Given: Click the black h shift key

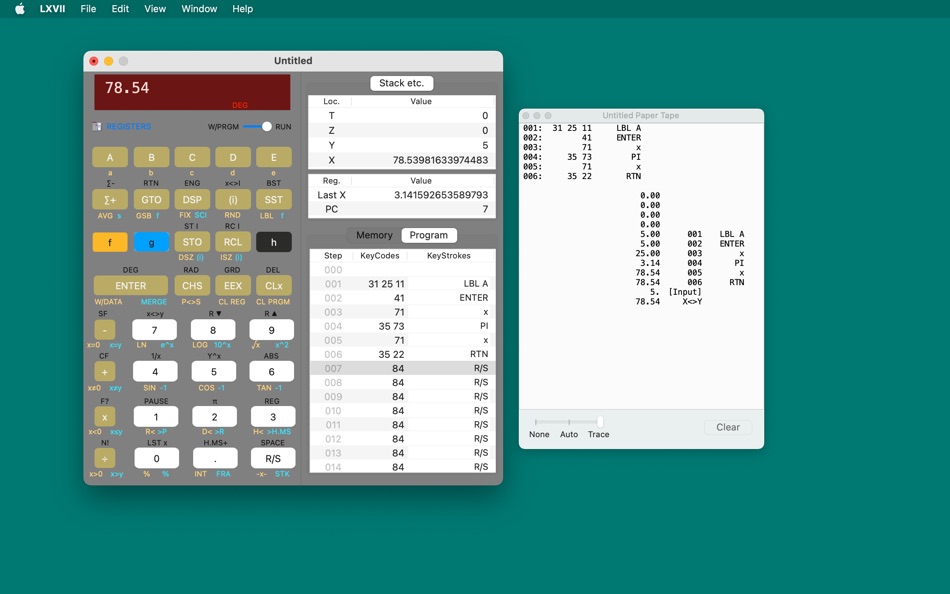Looking at the screenshot, I should tap(274, 242).
